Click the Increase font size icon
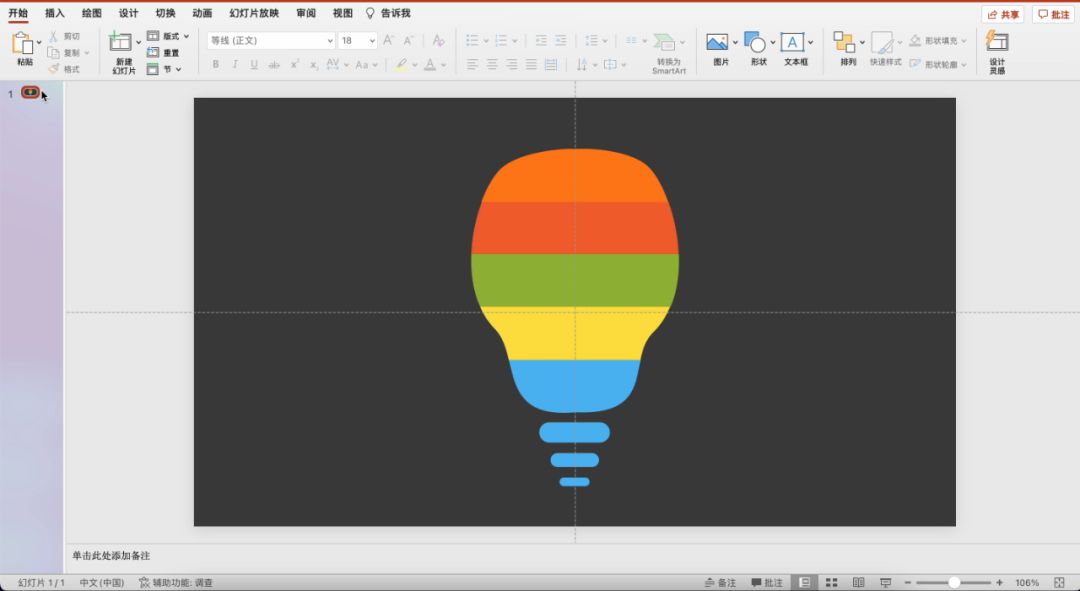Screen dimensions: 1080x591 388,41
